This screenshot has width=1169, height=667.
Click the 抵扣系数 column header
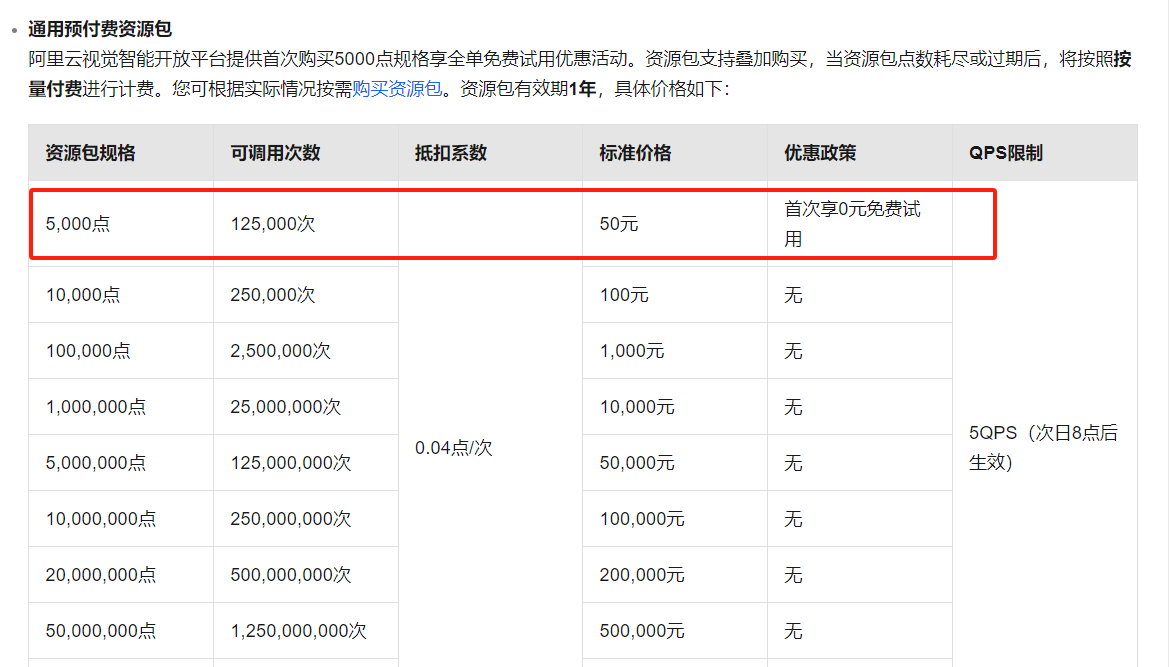[x=491, y=153]
